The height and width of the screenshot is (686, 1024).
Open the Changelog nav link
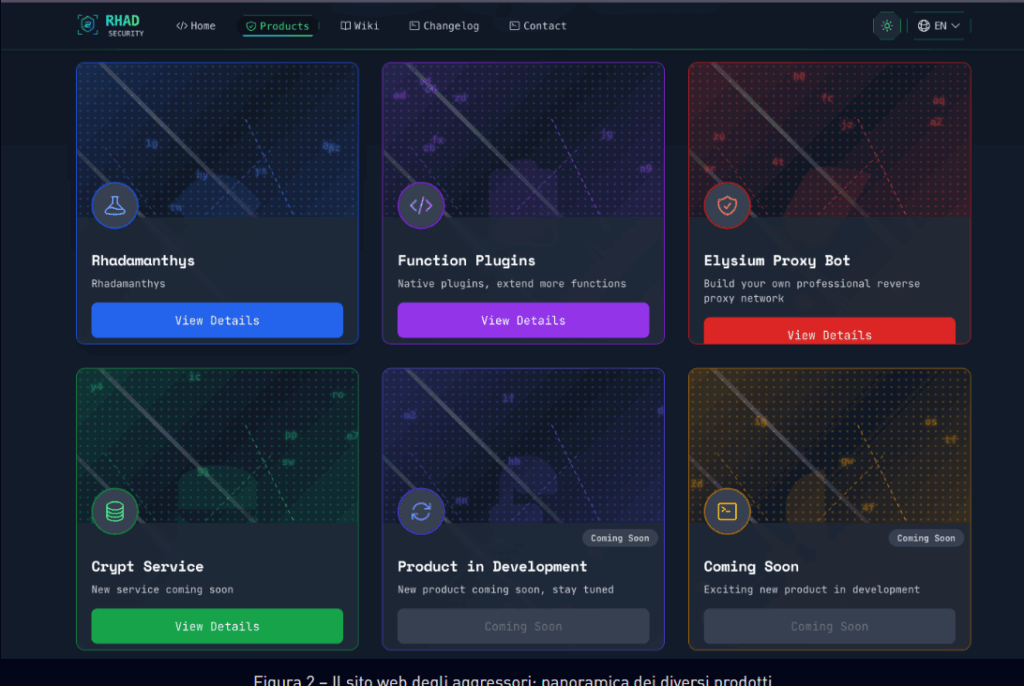[444, 26]
